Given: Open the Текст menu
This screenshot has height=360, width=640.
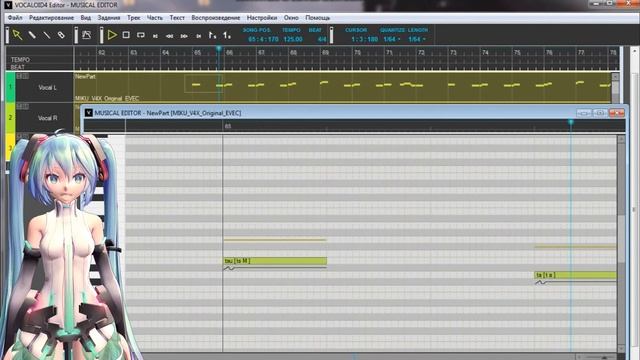Looking at the screenshot, I should pyautogui.click(x=177, y=18).
